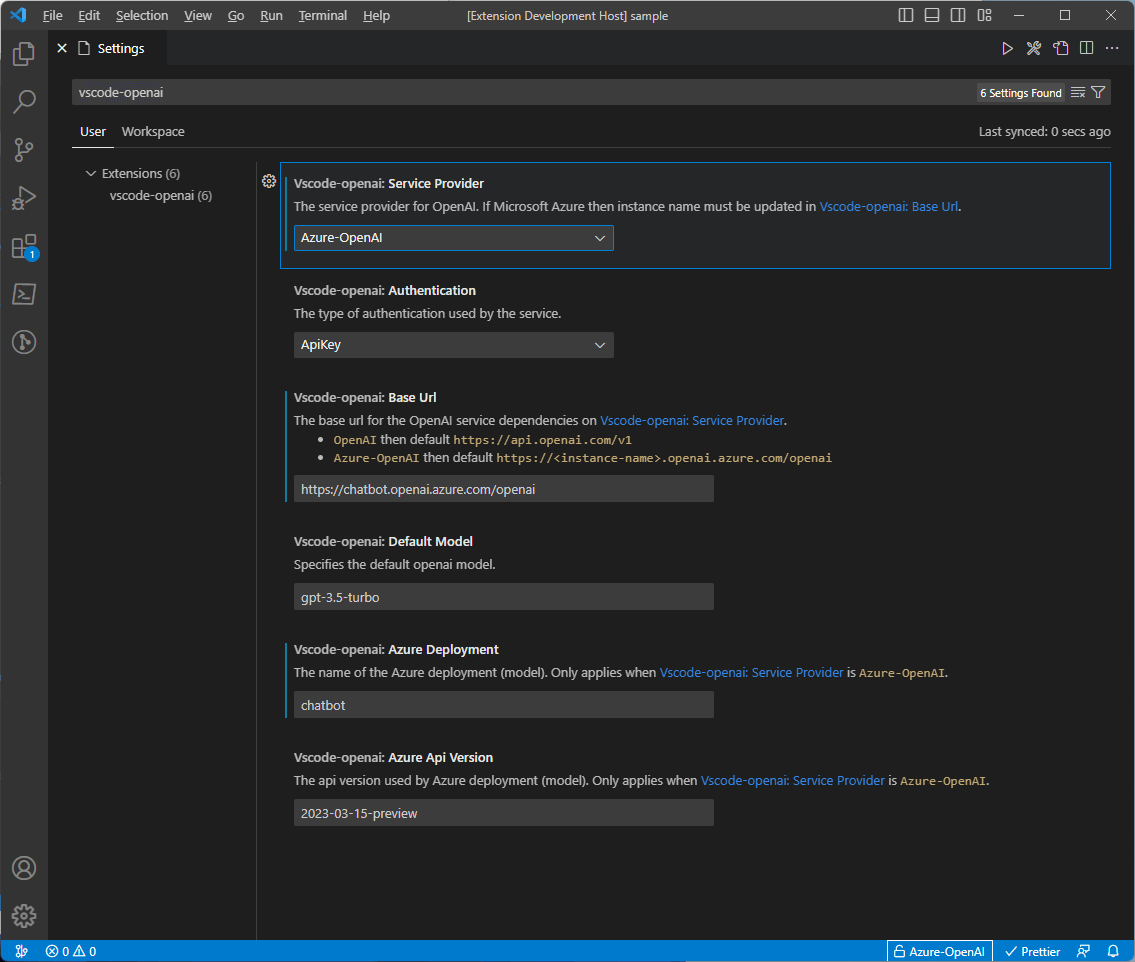Open the Terminal menu
Viewport: 1135px width, 962px height.
323,15
